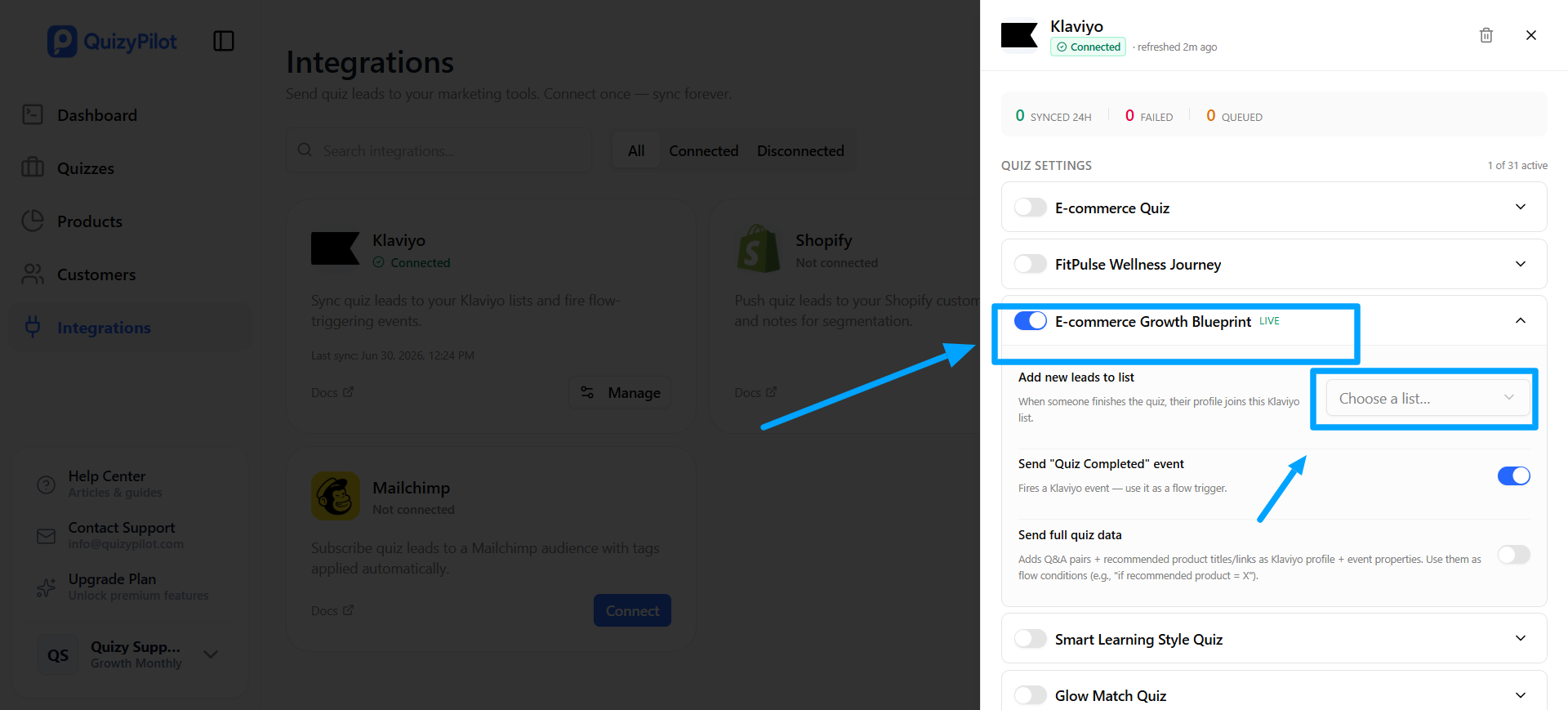Expand the FitPulse Wellness Journey chevron

pos(1521,264)
